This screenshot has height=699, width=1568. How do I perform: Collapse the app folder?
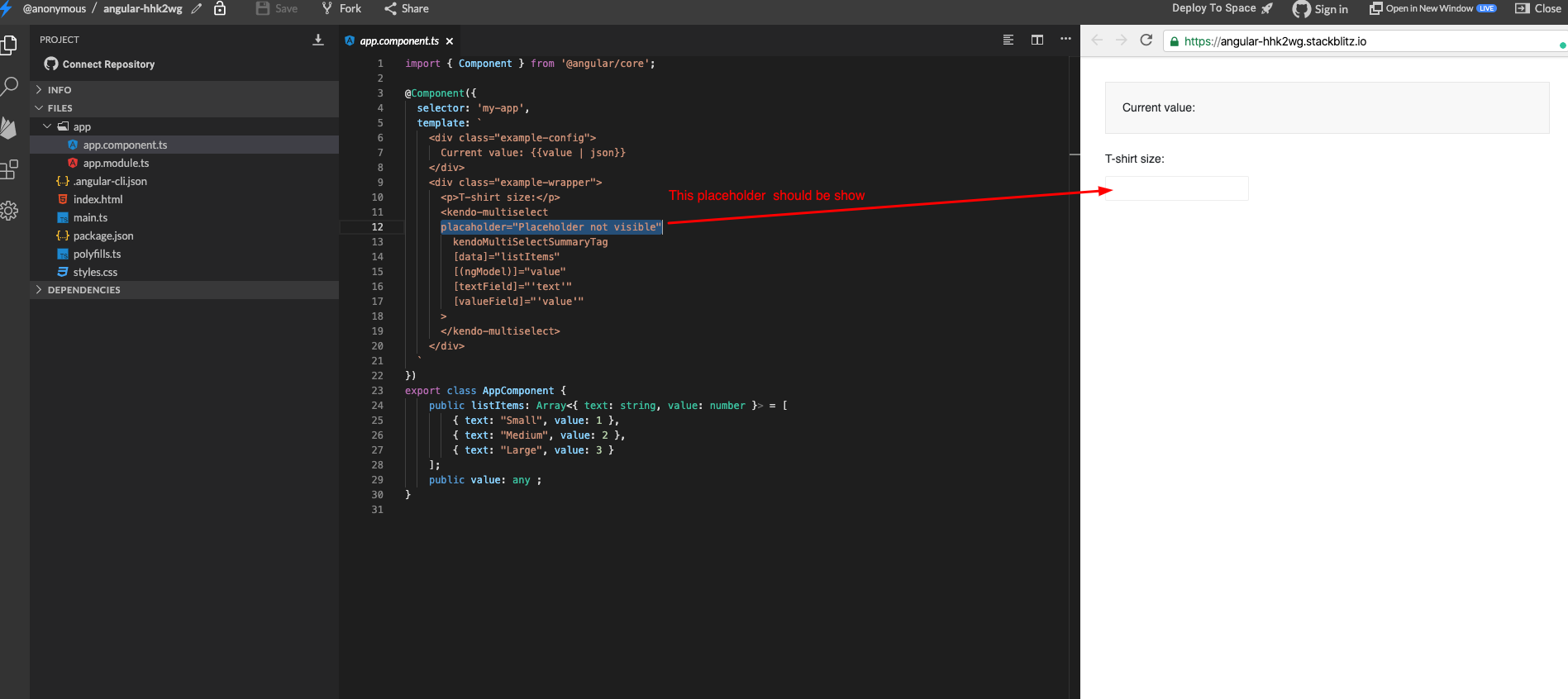click(x=184, y=126)
